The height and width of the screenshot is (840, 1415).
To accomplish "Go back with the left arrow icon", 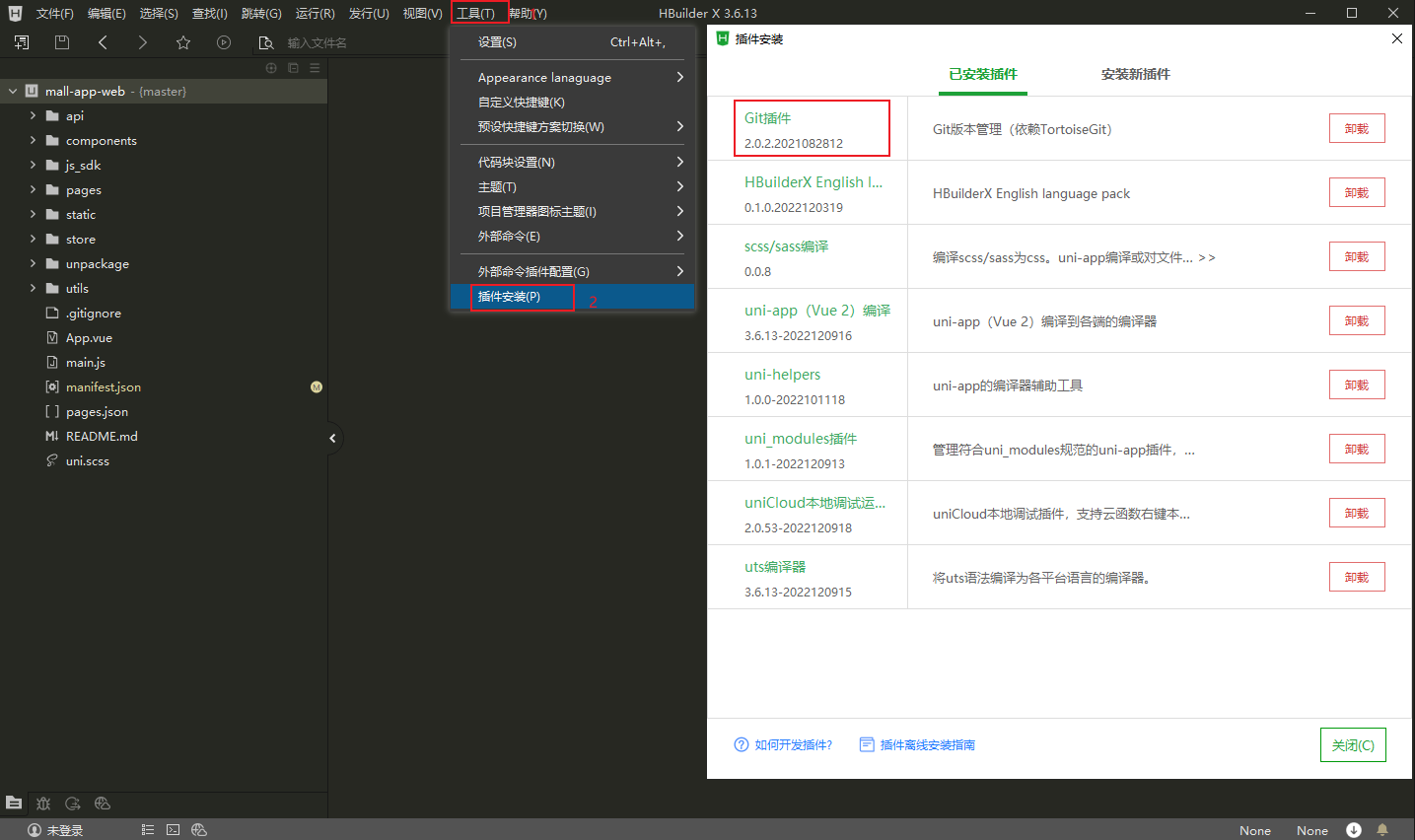I will tap(103, 42).
